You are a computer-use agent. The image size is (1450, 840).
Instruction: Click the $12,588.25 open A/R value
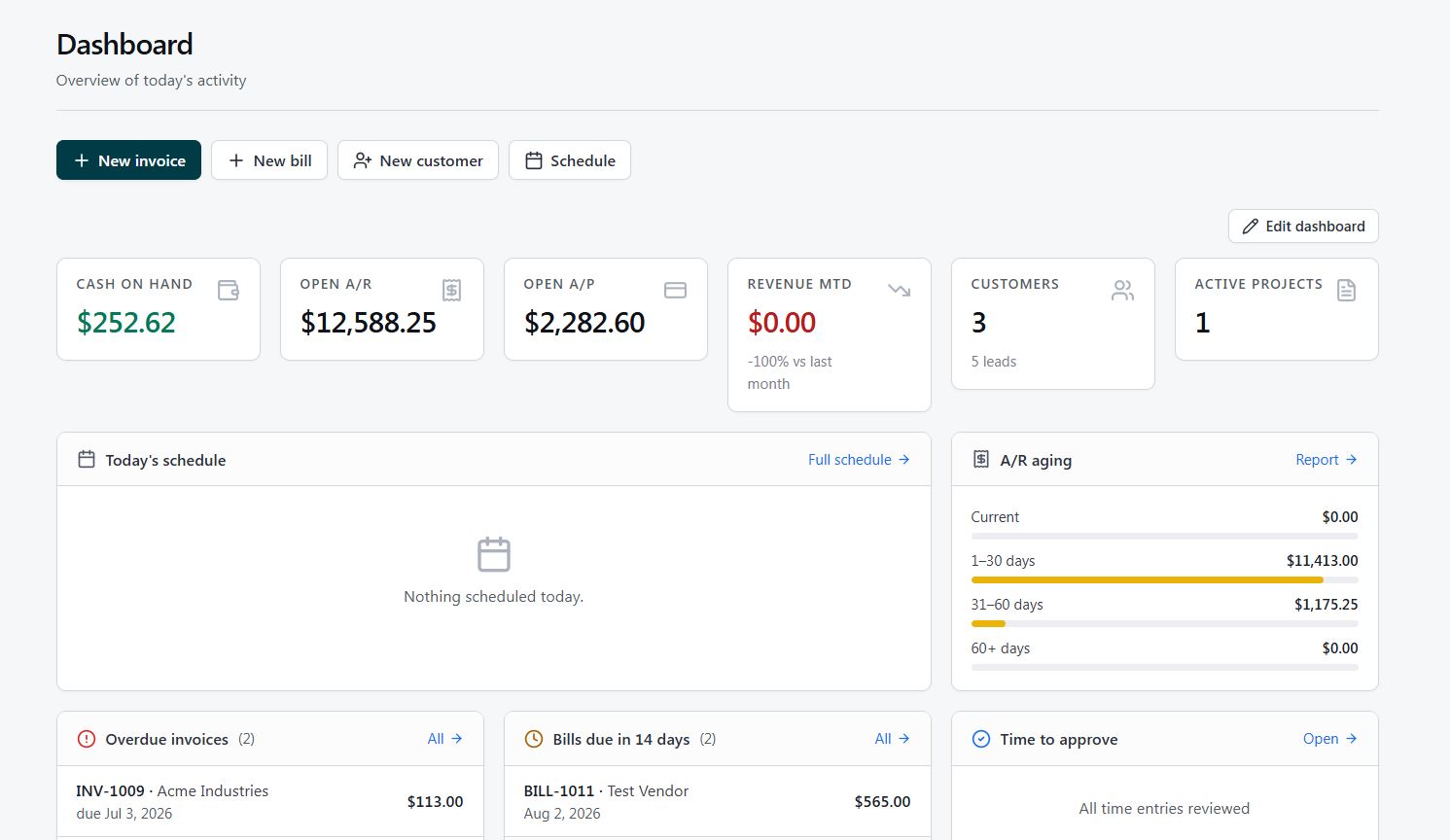tap(369, 323)
